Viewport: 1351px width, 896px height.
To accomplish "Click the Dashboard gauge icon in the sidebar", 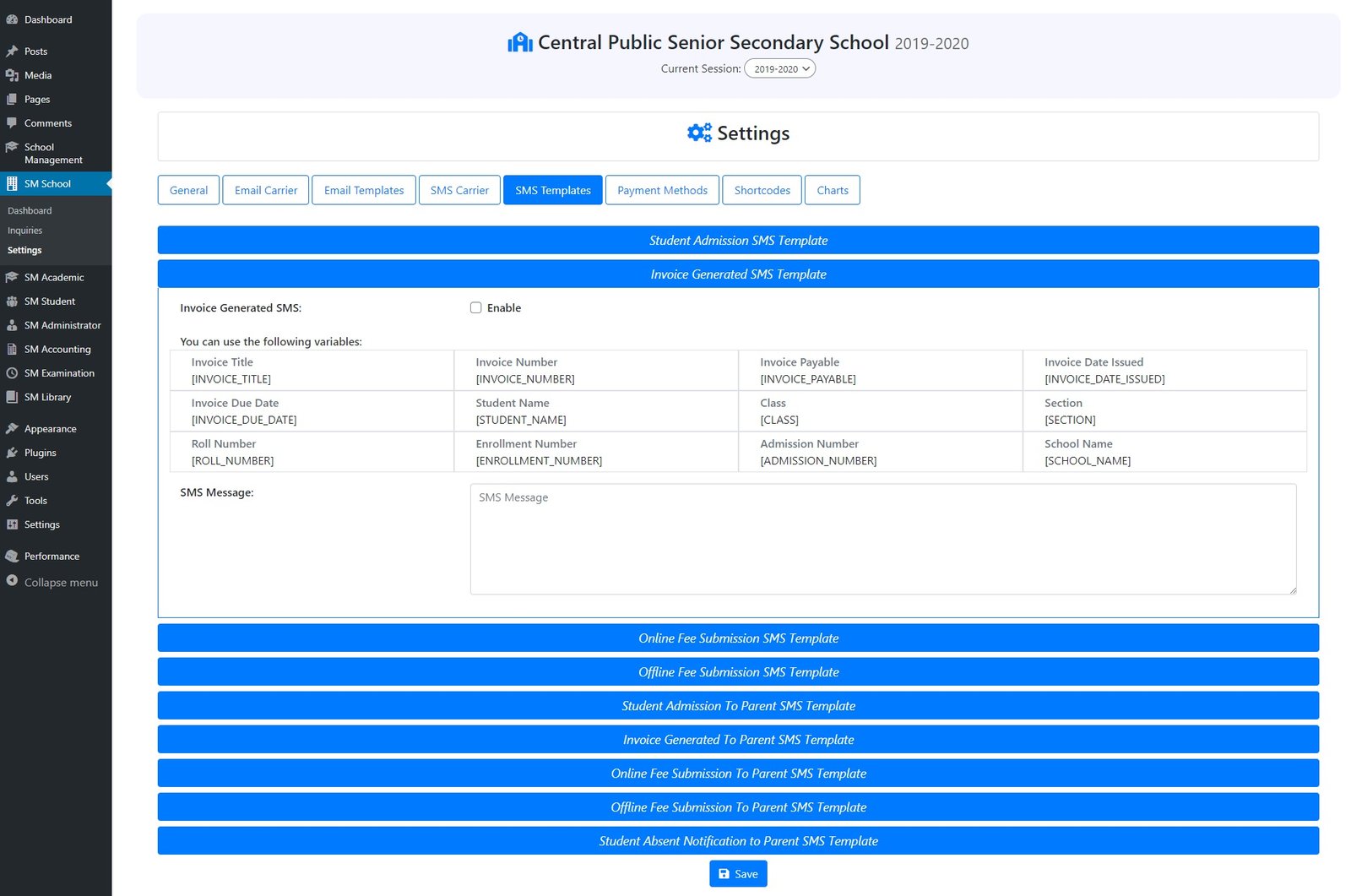I will (x=12, y=19).
